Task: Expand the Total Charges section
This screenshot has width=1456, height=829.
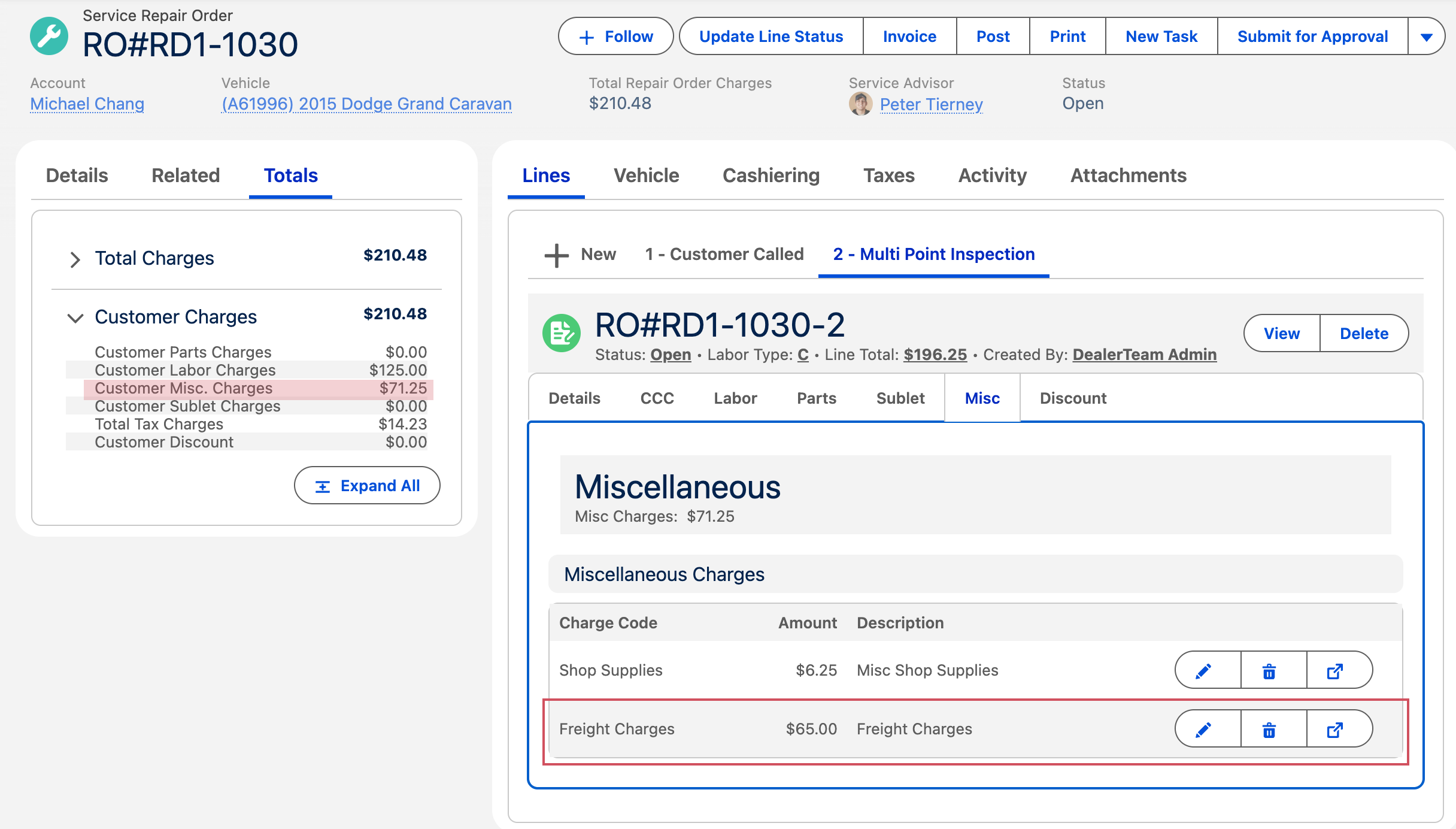Action: [75, 259]
